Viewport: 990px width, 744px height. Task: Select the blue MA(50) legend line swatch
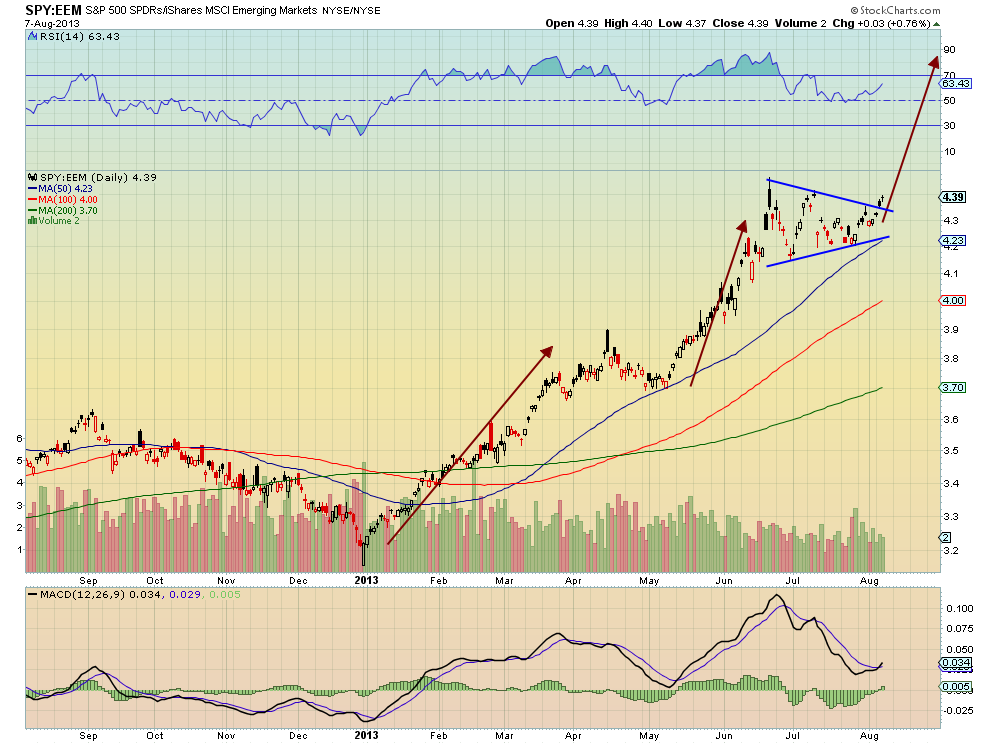click(33, 189)
